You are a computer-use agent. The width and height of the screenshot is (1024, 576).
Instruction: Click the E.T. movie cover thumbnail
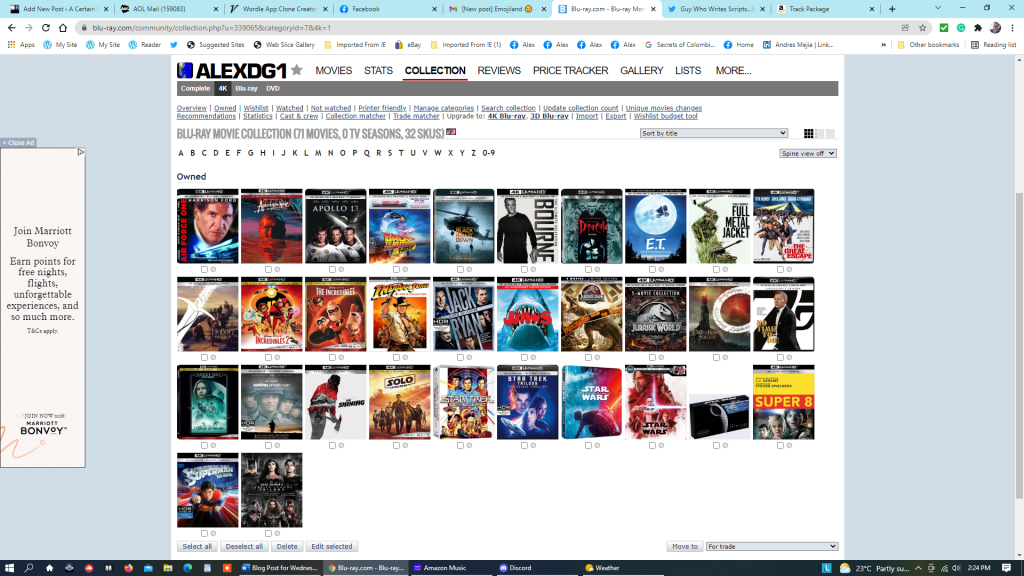click(655, 227)
